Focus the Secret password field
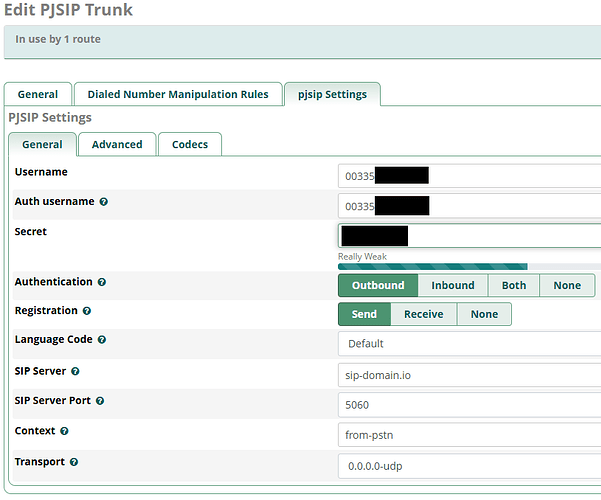601x500 pixels. tap(470, 236)
